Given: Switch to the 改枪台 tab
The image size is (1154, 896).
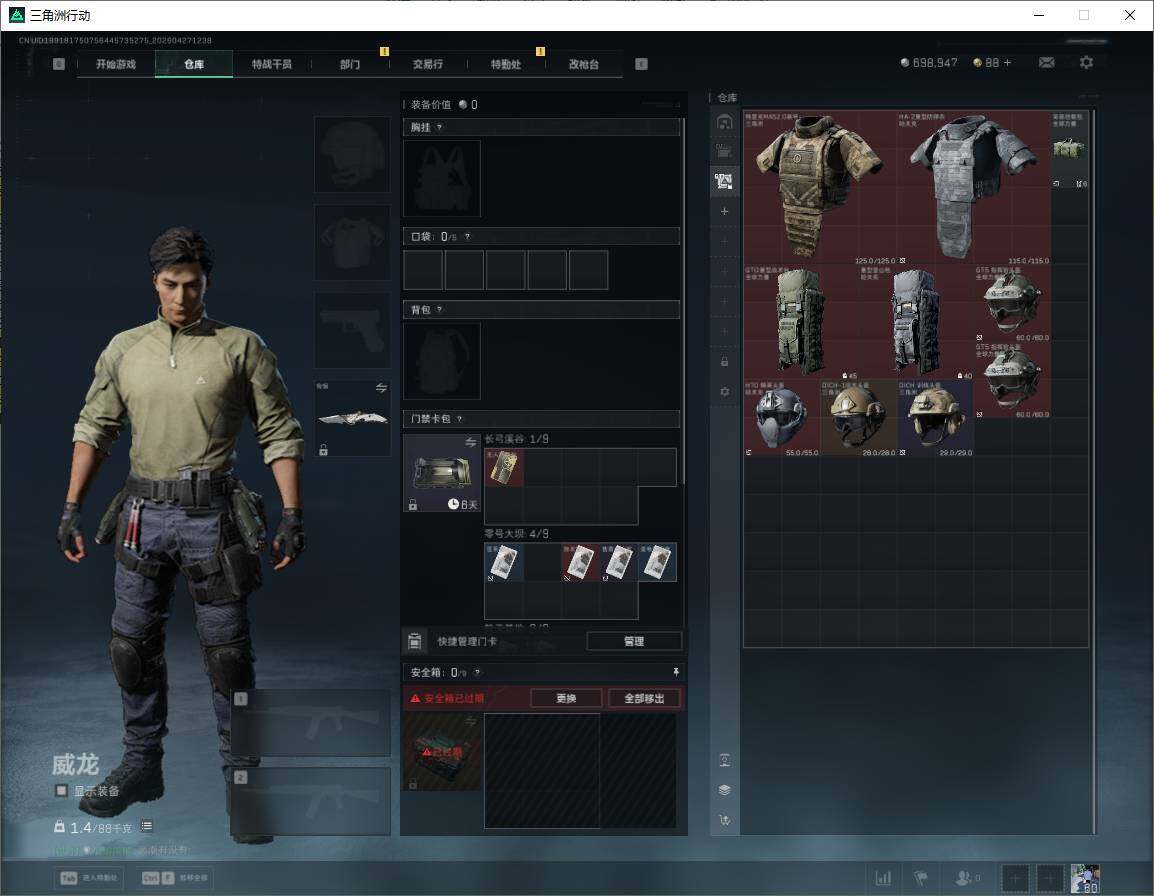Looking at the screenshot, I should tap(584, 64).
